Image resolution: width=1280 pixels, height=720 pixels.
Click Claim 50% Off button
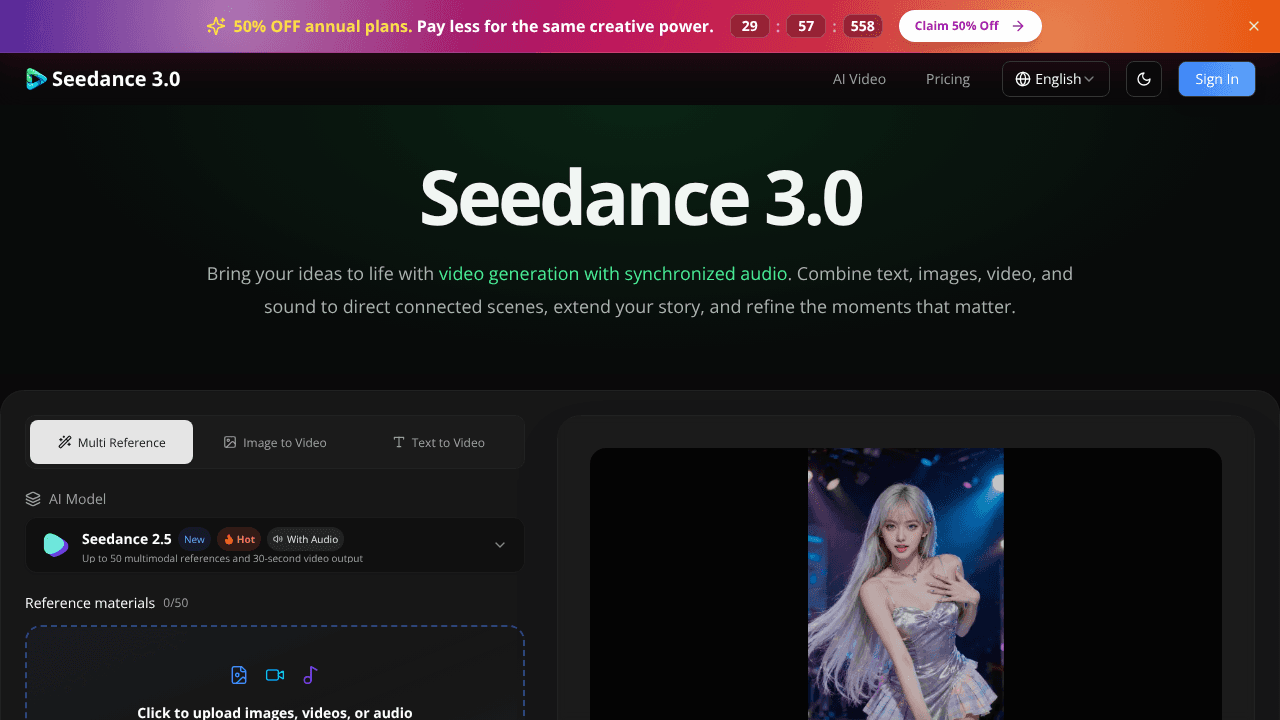click(x=970, y=26)
